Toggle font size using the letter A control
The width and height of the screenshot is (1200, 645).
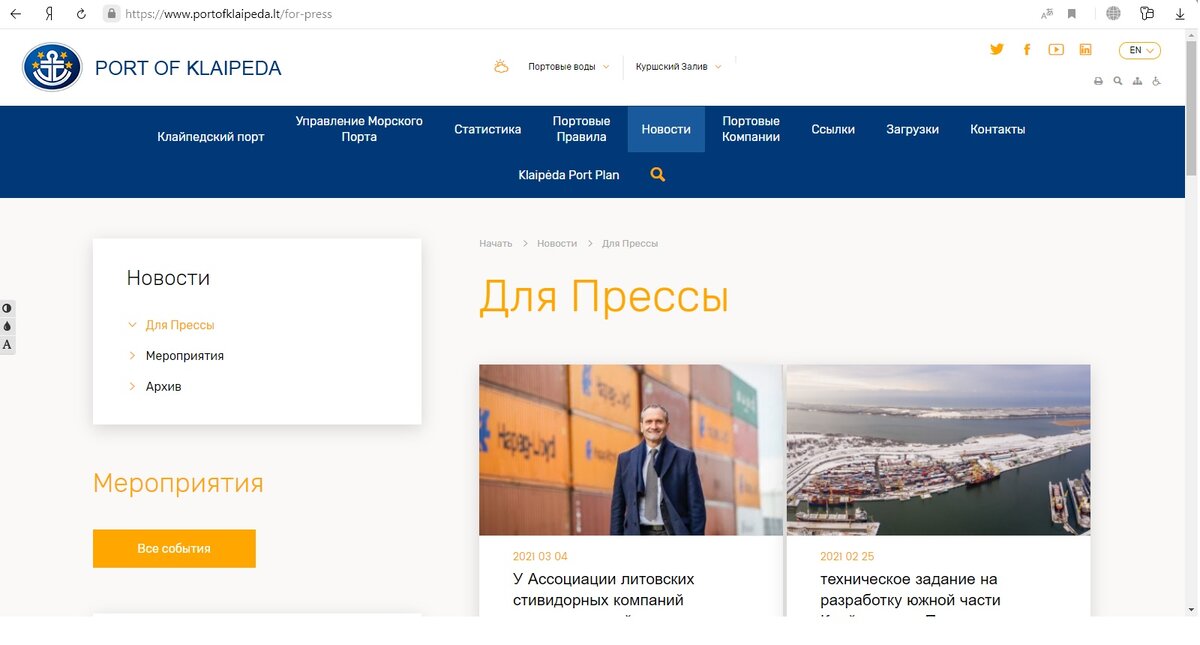7,344
